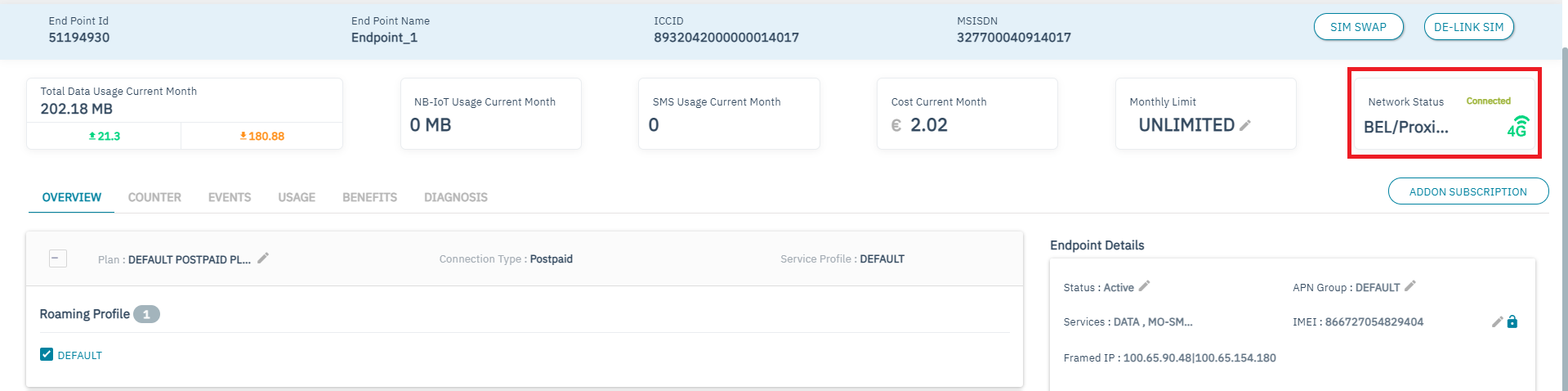Edit APN Group with the pencil icon
This screenshot has width=1568, height=391.
(x=1410, y=286)
